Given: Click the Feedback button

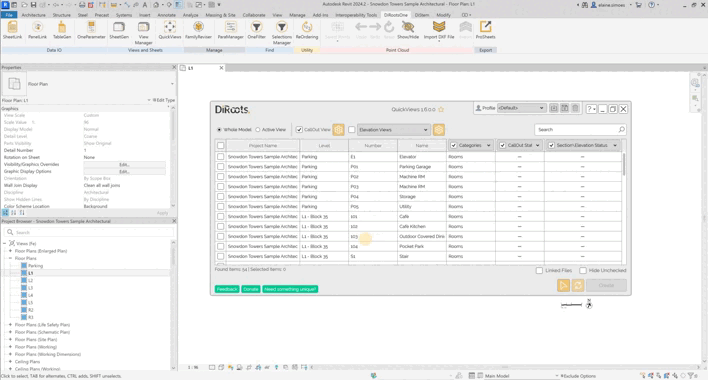Looking at the screenshot, I should click(x=227, y=289).
